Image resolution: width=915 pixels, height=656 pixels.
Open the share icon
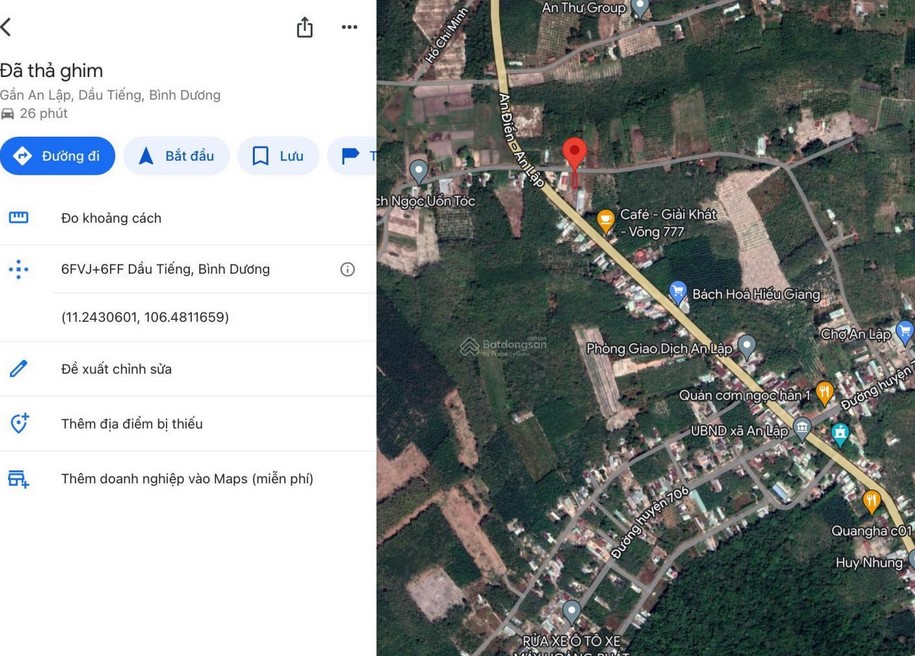pyautogui.click(x=305, y=27)
